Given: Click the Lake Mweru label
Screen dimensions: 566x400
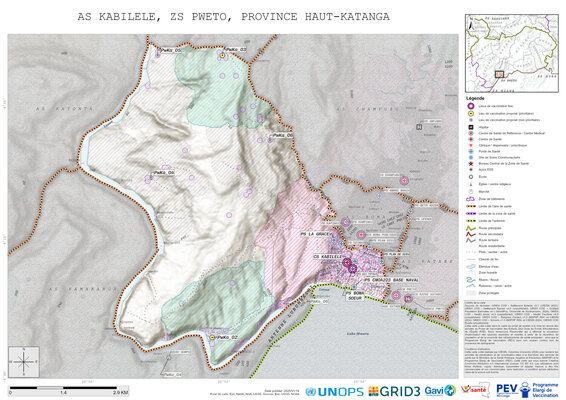Looking at the screenshot, I should tap(357, 334).
